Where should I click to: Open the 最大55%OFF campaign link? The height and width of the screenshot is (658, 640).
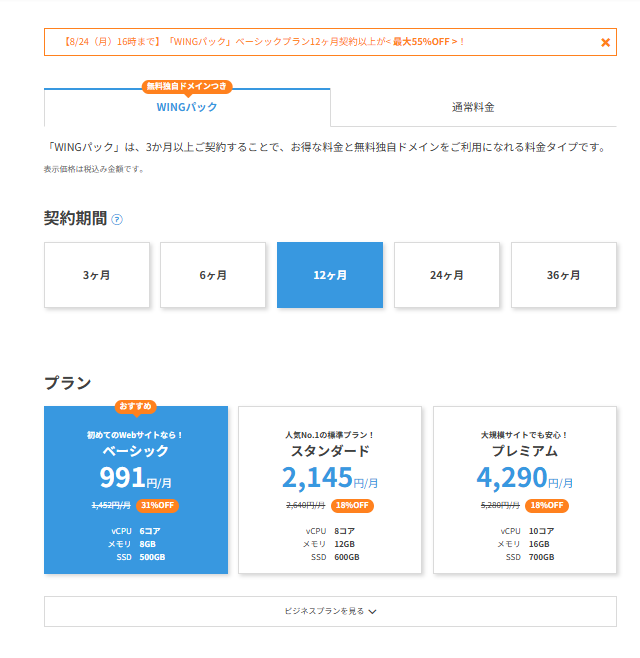(425, 42)
